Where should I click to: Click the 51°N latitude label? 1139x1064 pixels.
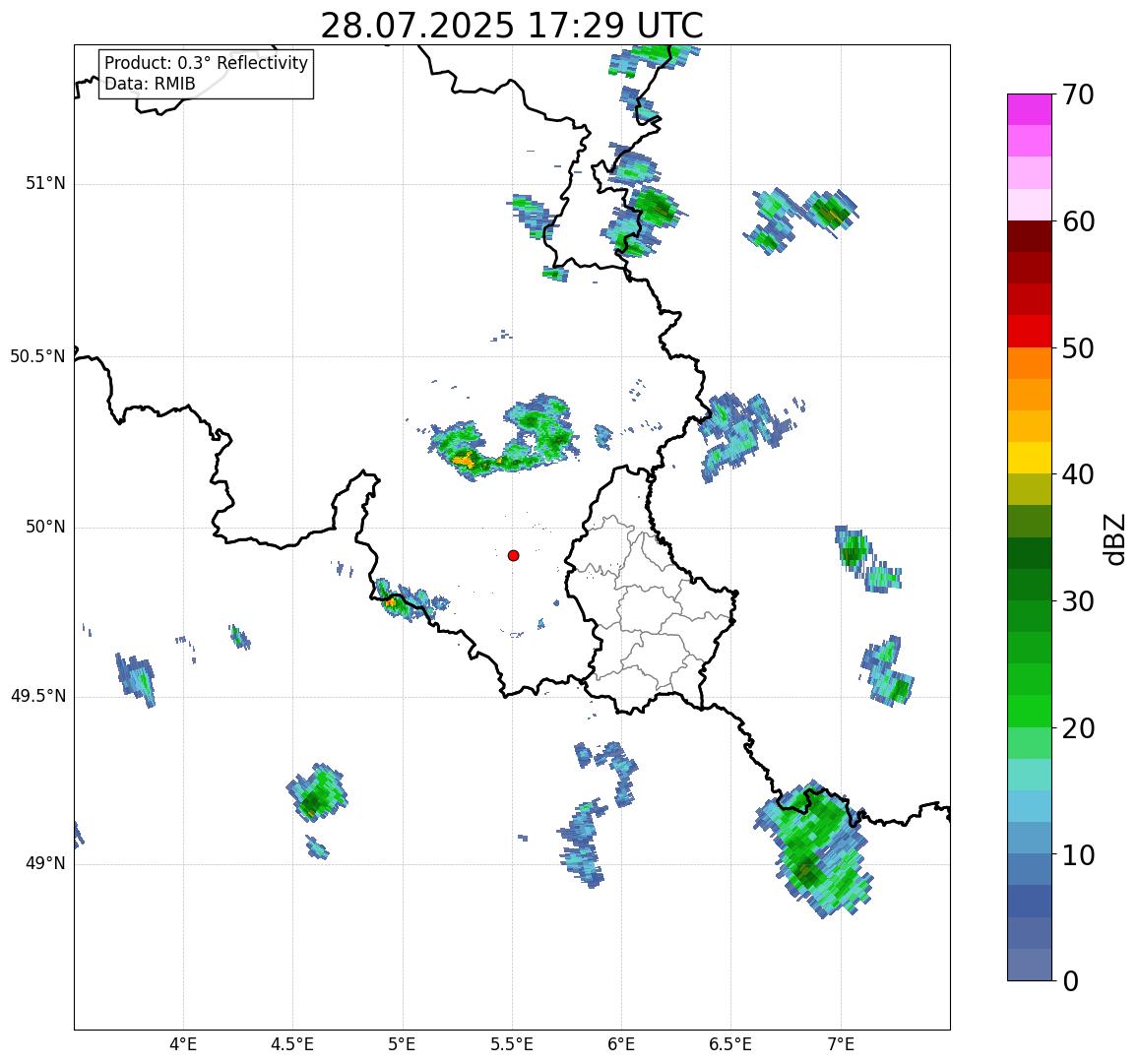coord(45,184)
